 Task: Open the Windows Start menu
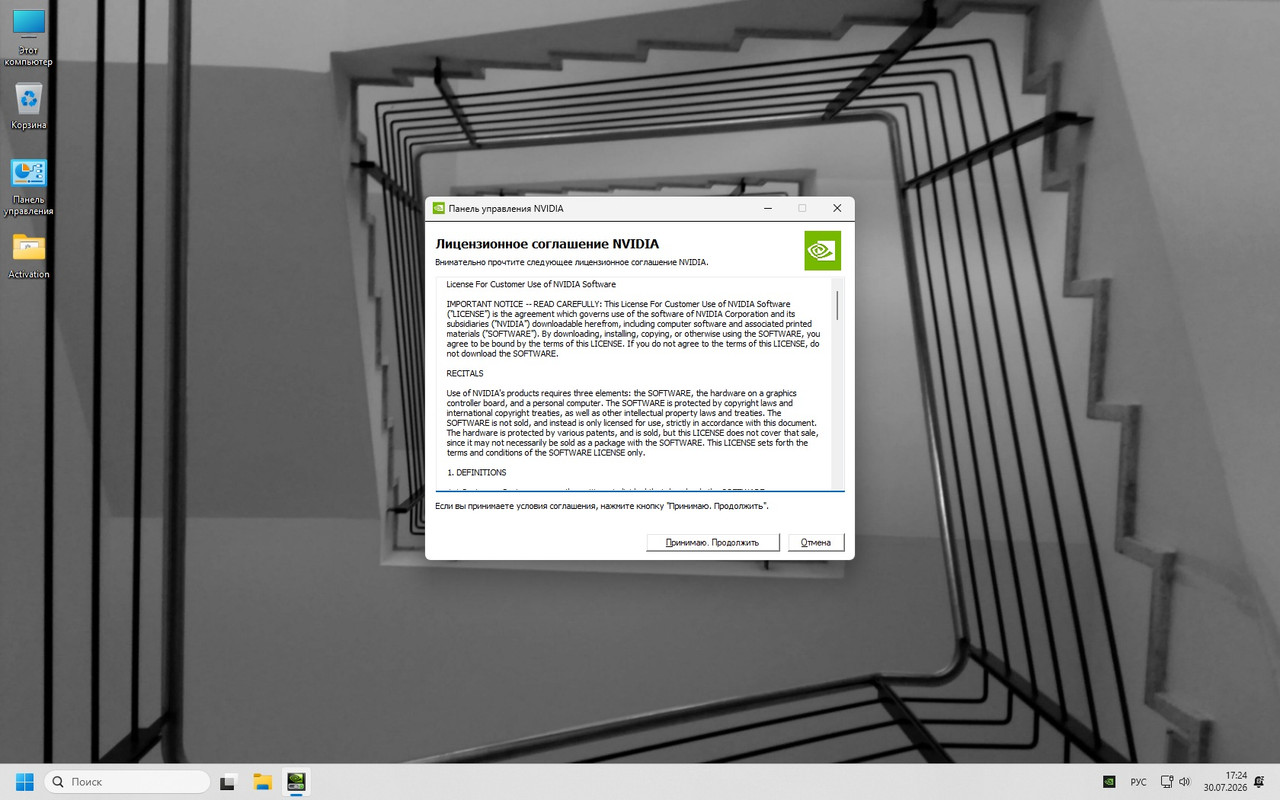23,781
